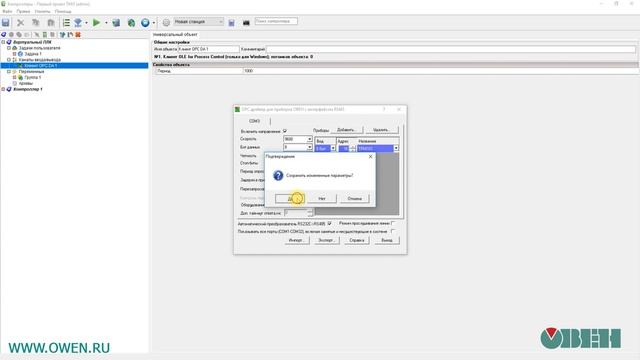Click the Save floppy-disk icon in the toolbar
Image resolution: width=640 pixels, height=360 pixels.
[6, 23]
